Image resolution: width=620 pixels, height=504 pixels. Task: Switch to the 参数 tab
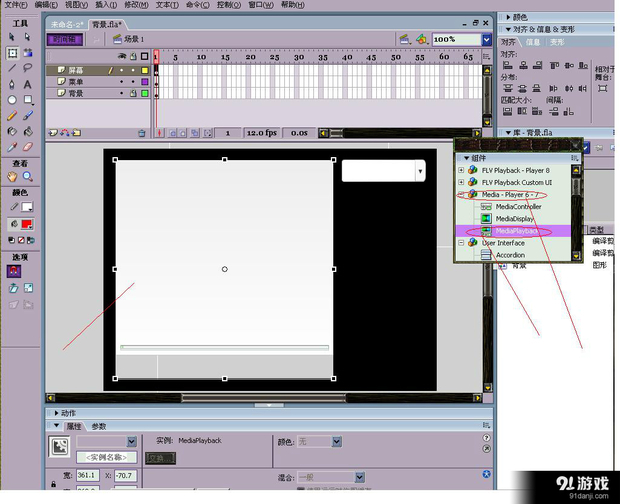(x=99, y=426)
